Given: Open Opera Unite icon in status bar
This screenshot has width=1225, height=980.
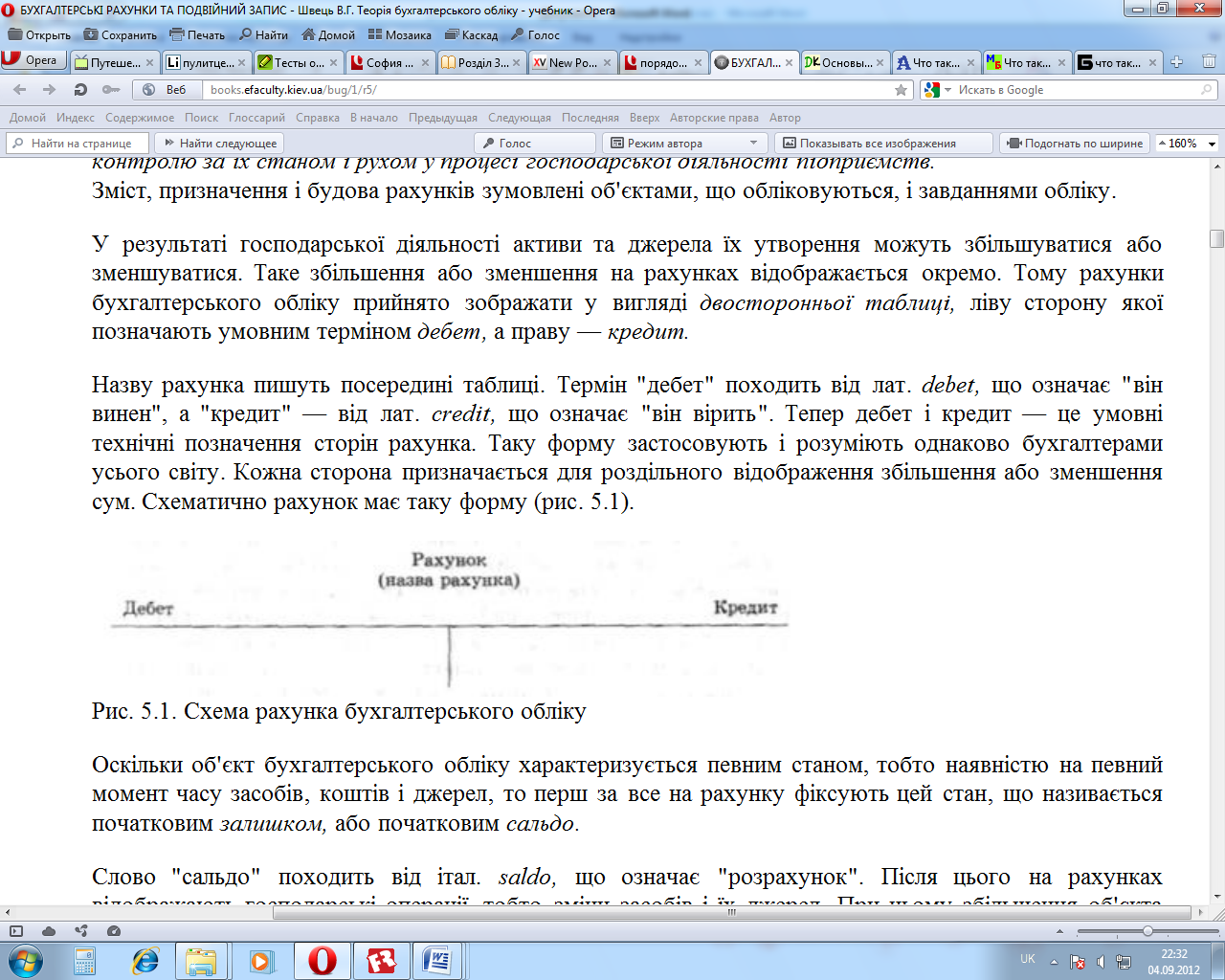Looking at the screenshot, I should 81,930.
